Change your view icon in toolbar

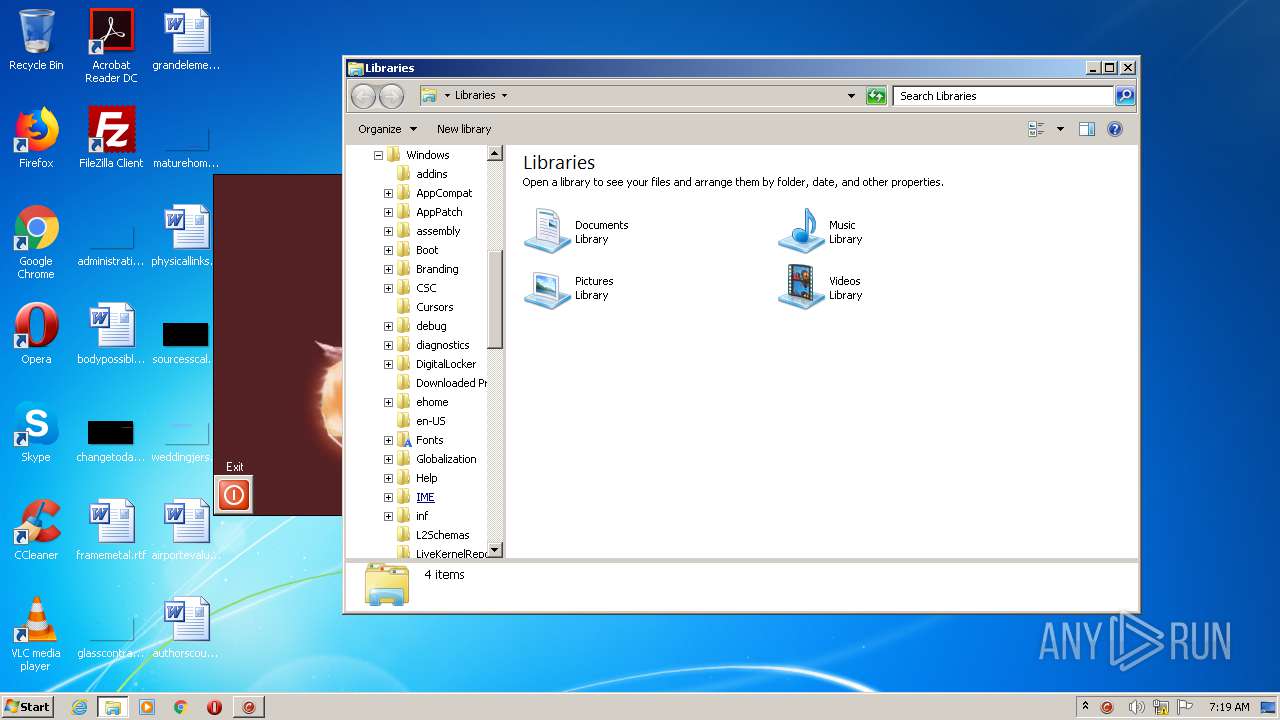click(1036, 129)
